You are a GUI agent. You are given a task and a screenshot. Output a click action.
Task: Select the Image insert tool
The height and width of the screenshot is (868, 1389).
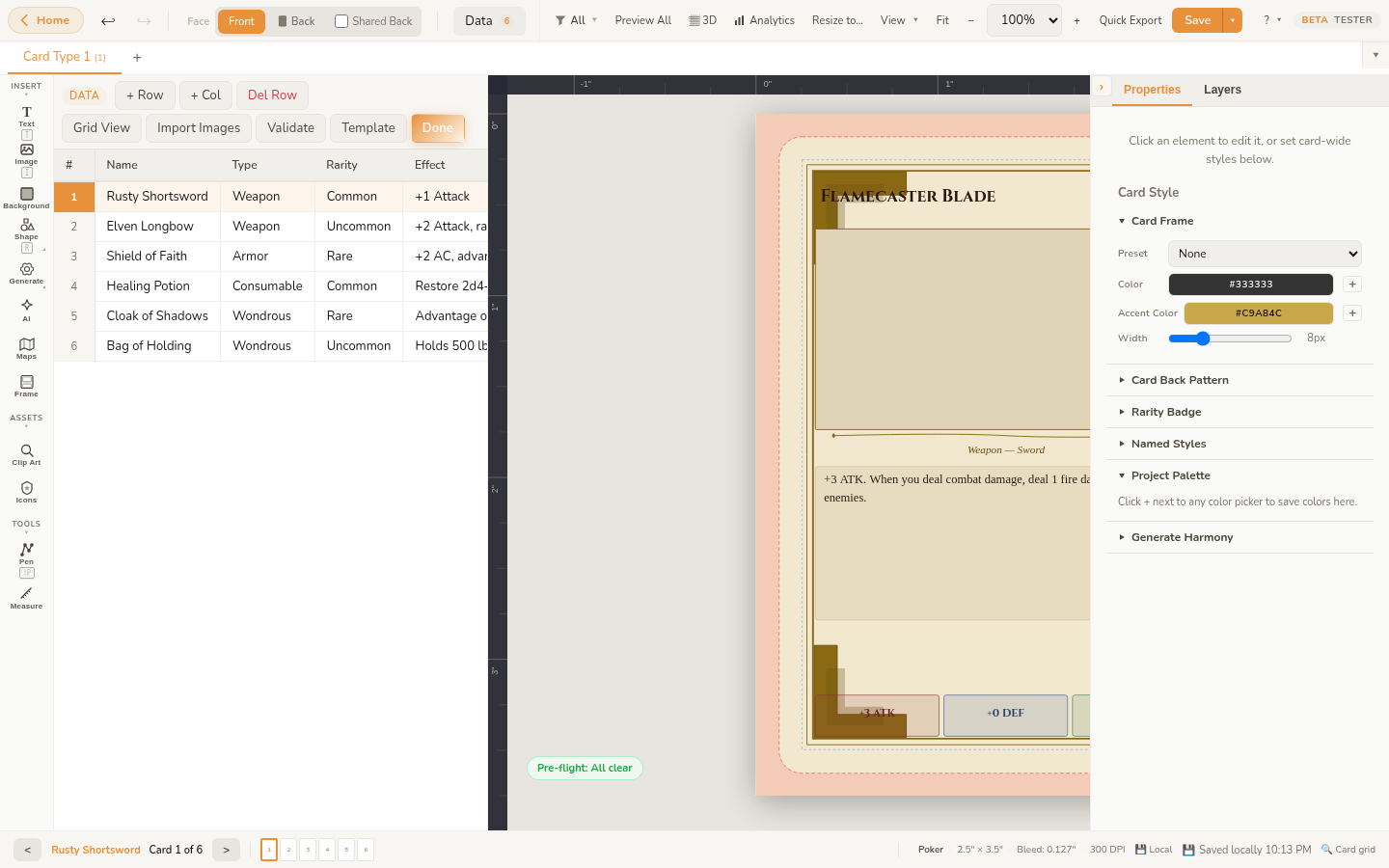pyautogui.click(x=26, y=154)
